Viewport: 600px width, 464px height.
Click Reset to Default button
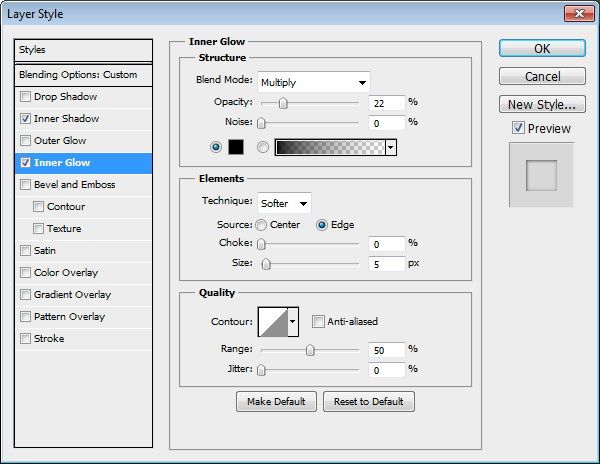[x=368, y=402]
